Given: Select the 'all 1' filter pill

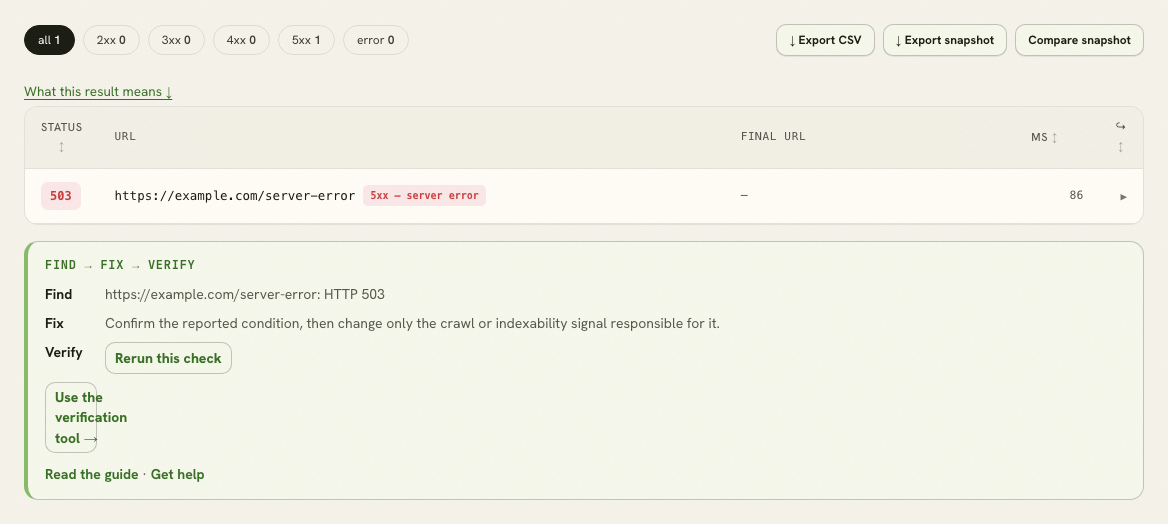Looking at the screenshot, I should [49, 40].
